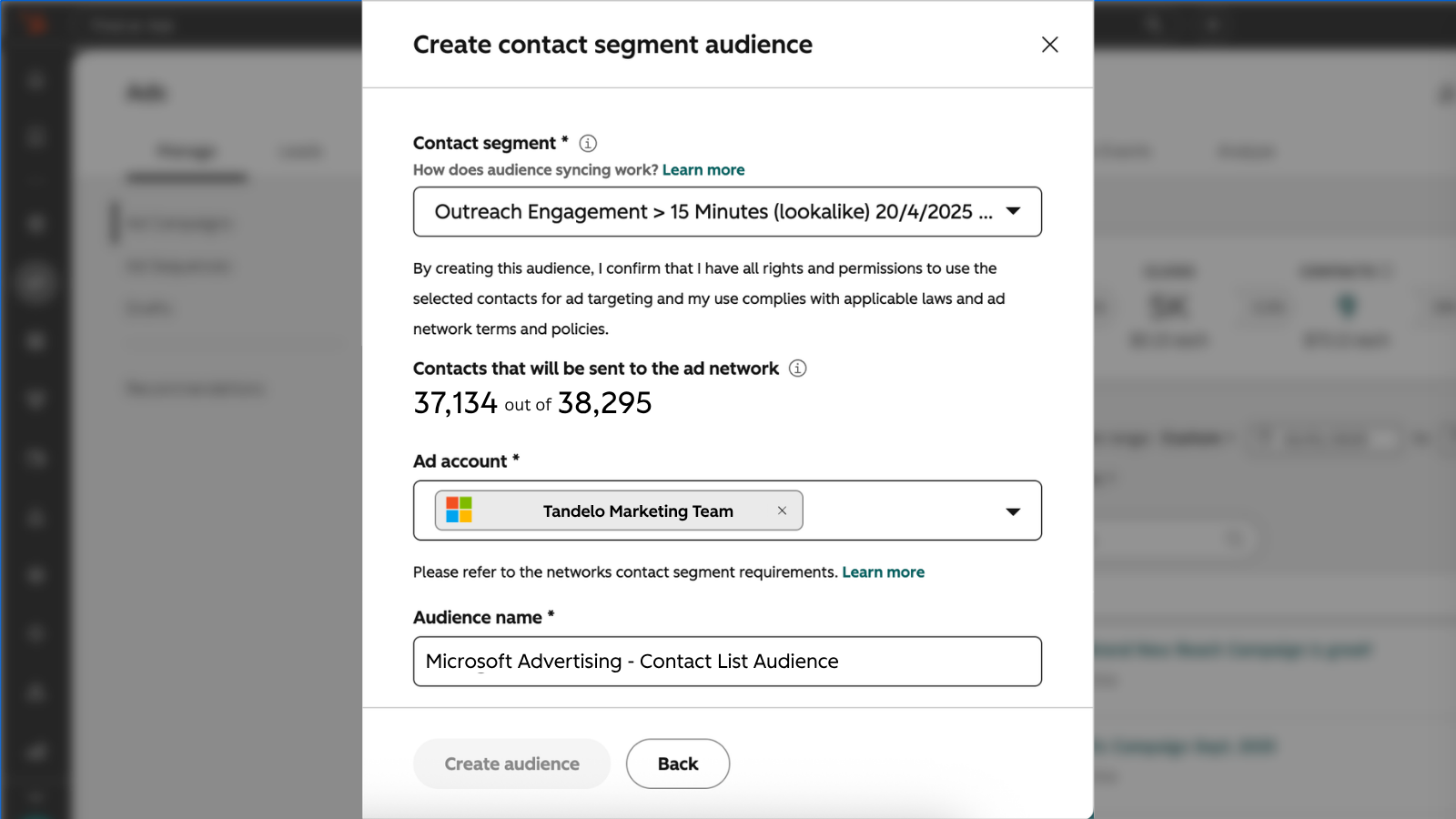The image size is (1456, 819).
Task: Open info tooltip next to Contact segment
Action: pos(588,144)
